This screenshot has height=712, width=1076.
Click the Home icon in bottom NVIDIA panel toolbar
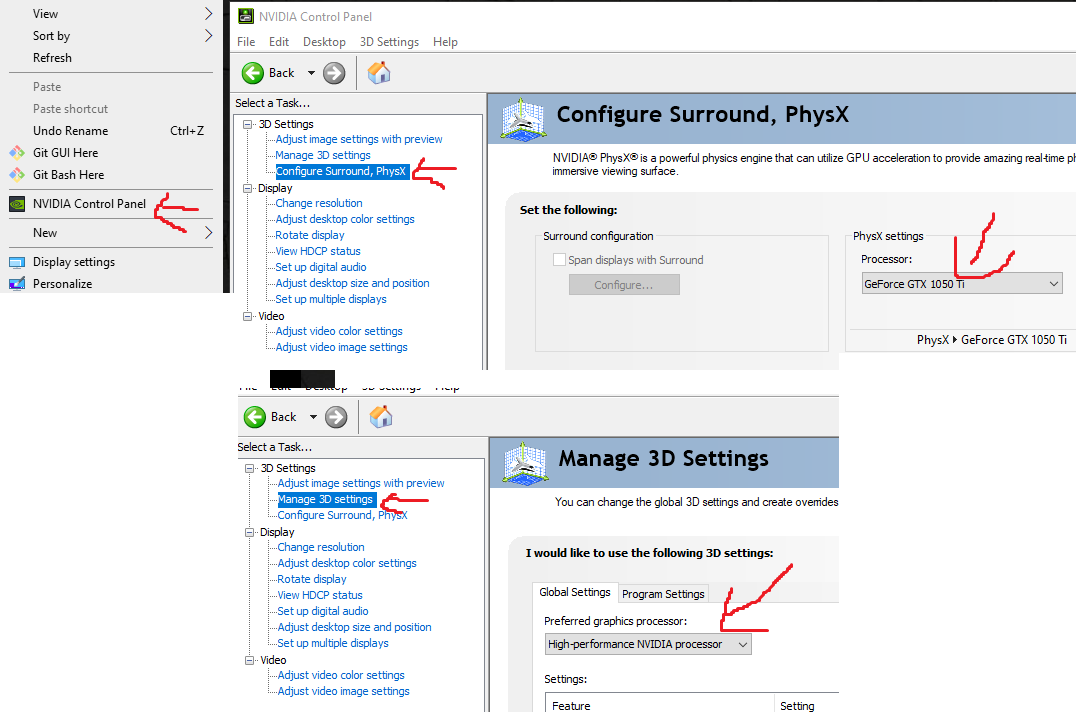coord(381,417)
